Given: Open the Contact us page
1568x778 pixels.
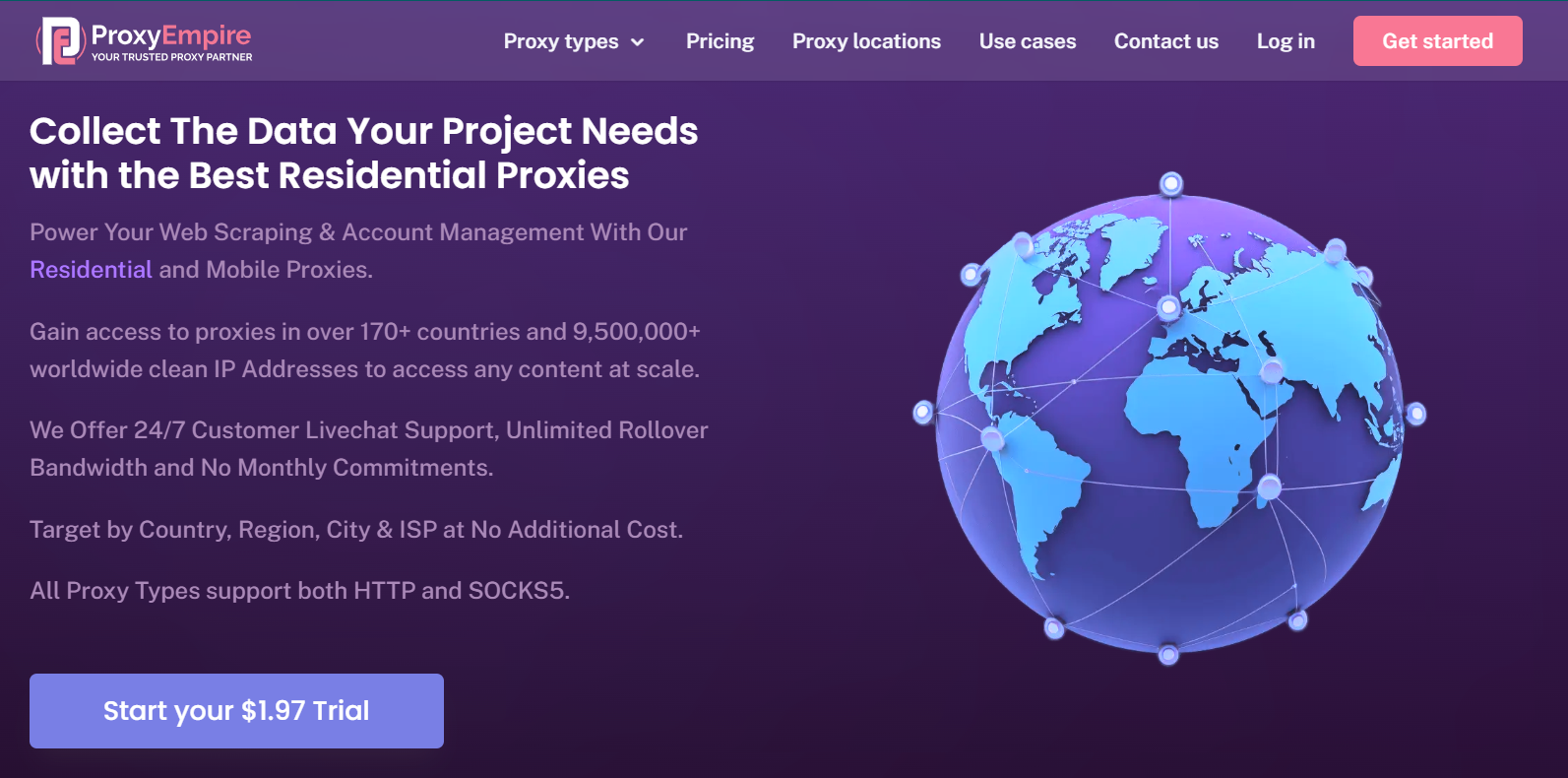Looking at the screenshot, I should pos(1165,41).
